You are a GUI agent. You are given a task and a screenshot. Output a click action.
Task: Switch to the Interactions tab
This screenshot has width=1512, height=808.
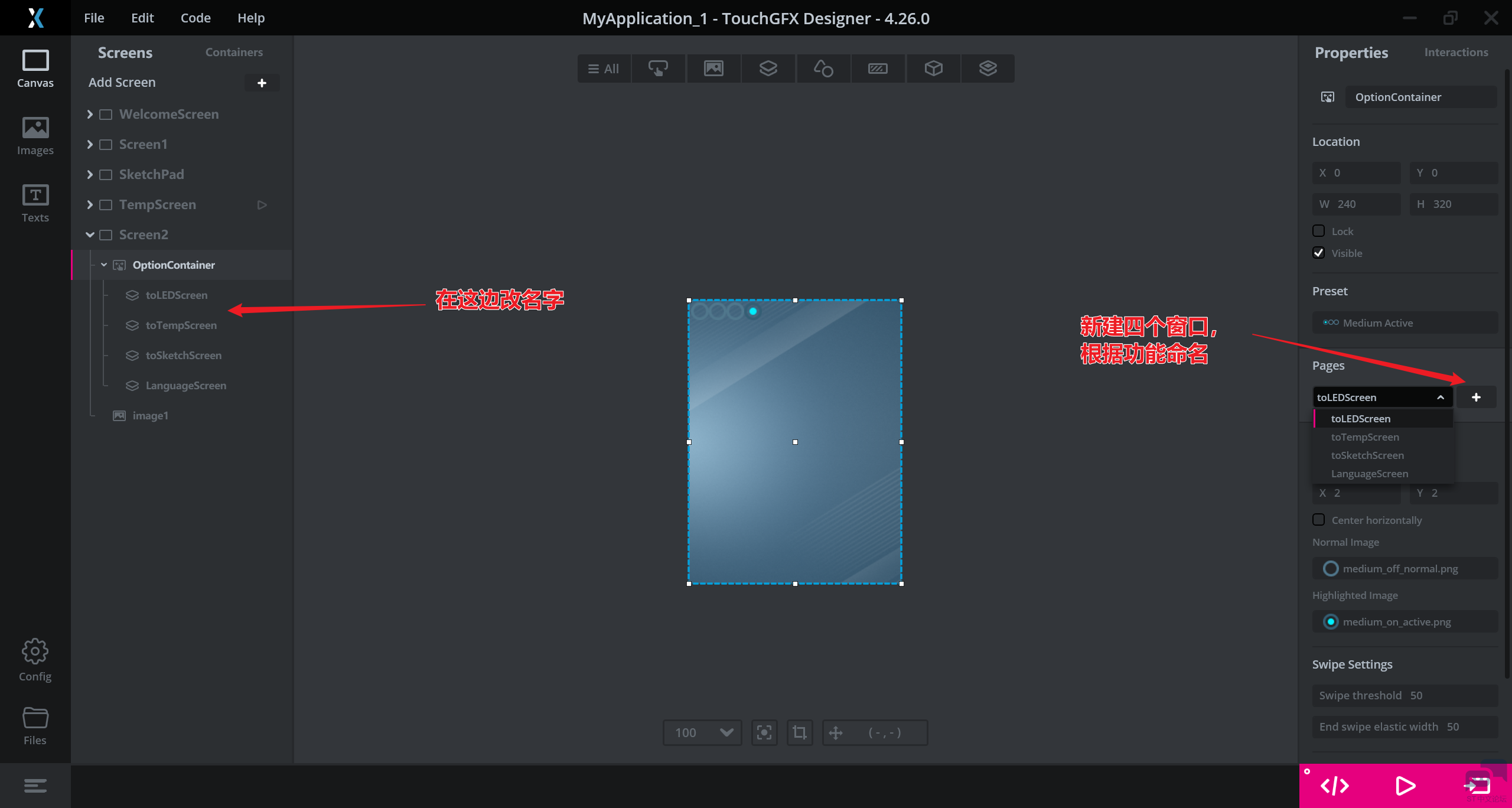1456,52
